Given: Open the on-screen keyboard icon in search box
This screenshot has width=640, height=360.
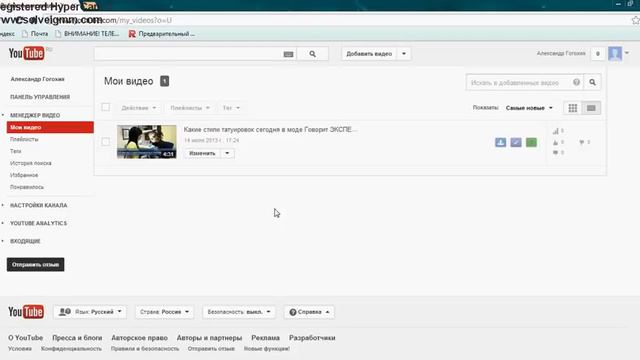Looking at the screenshot, I should coord(288,54).
